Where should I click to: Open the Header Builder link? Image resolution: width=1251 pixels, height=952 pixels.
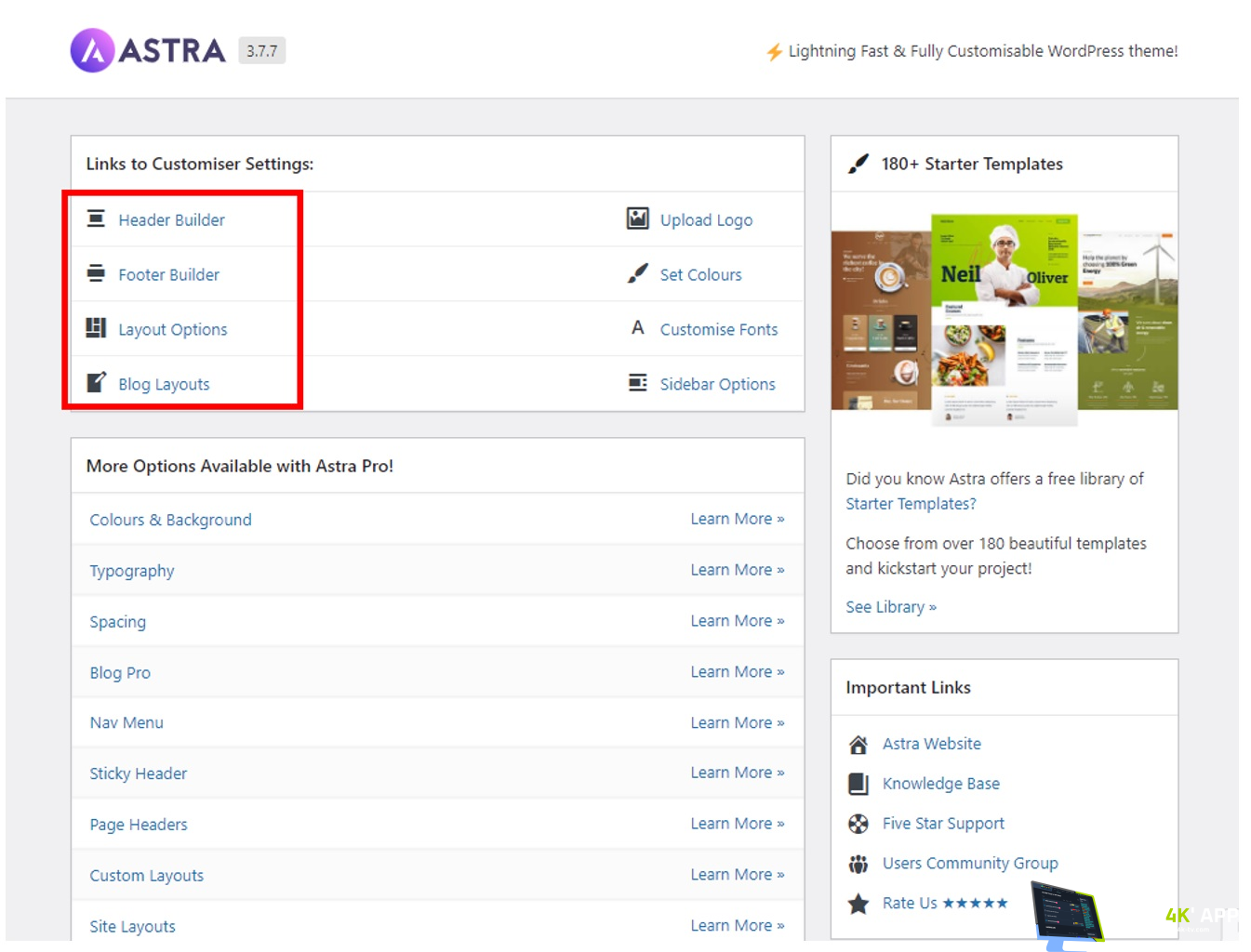171,220
